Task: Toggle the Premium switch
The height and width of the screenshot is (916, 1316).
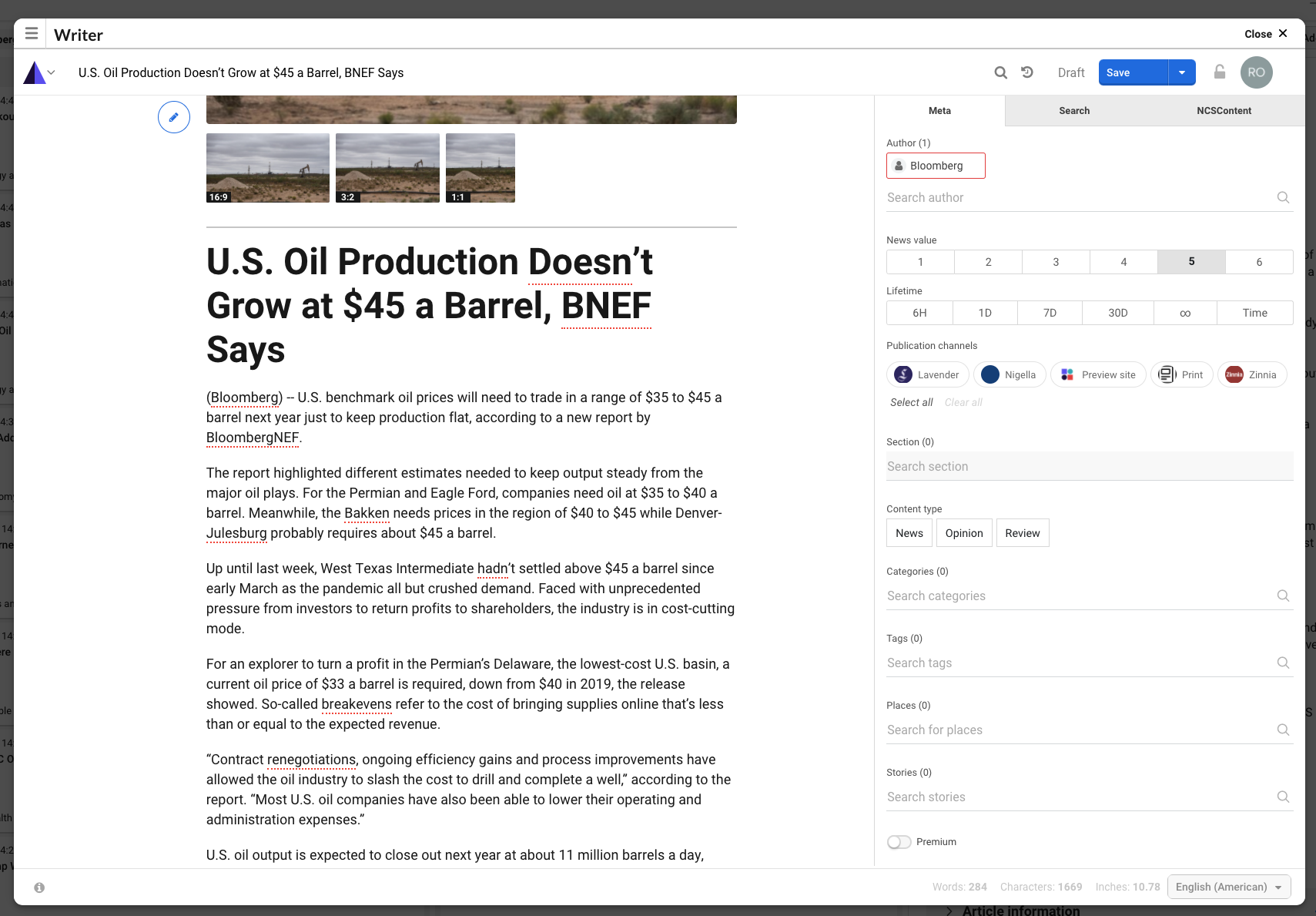Action: tap(899, 842)
